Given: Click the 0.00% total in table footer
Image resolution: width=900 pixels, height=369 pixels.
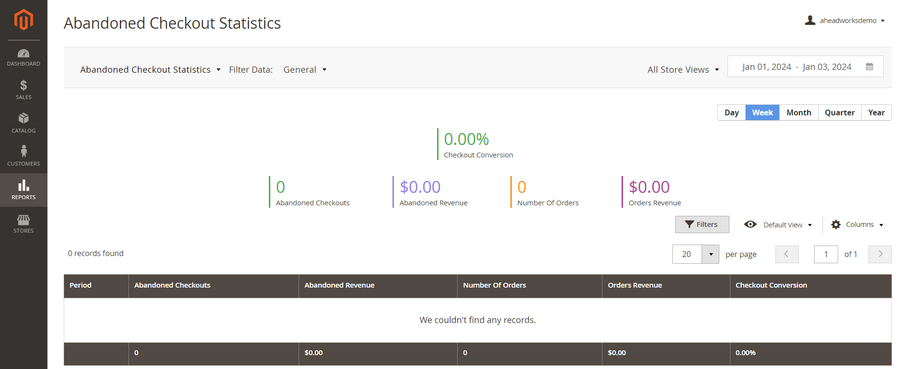Looking at the screenshot, I should tap(746, 353).
